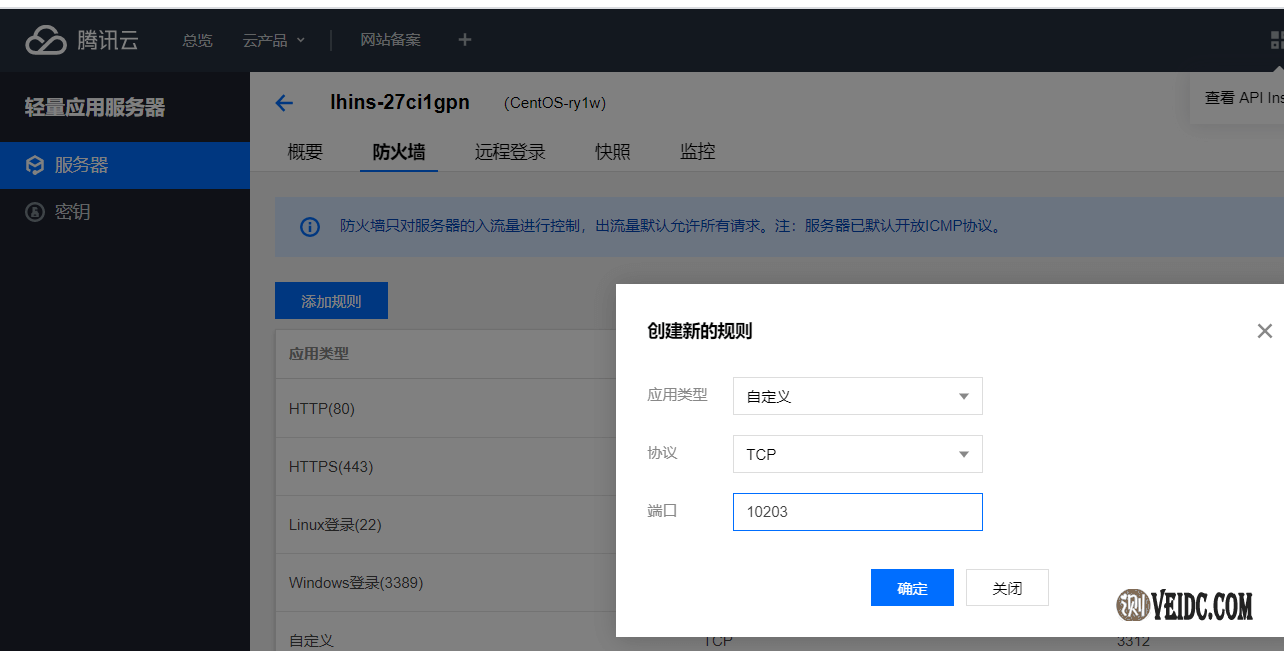Click the 关闭 button in dialog
This screenshot has width=1284, height=651.
pos(1007,588)
